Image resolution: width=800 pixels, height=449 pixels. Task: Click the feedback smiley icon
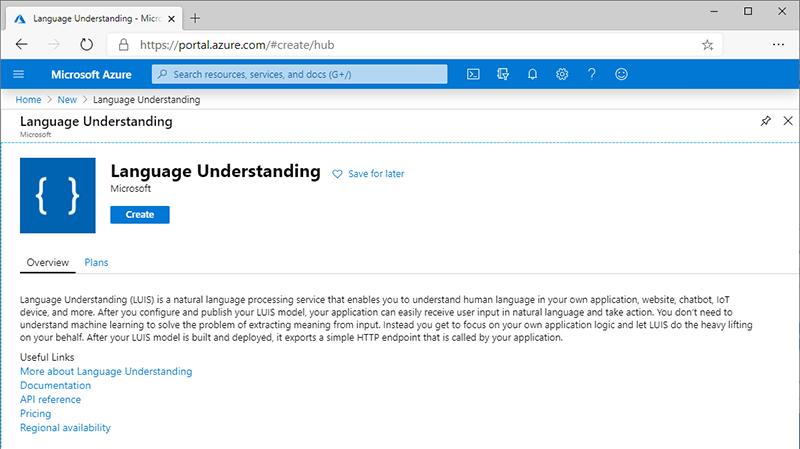coord(622,74)
